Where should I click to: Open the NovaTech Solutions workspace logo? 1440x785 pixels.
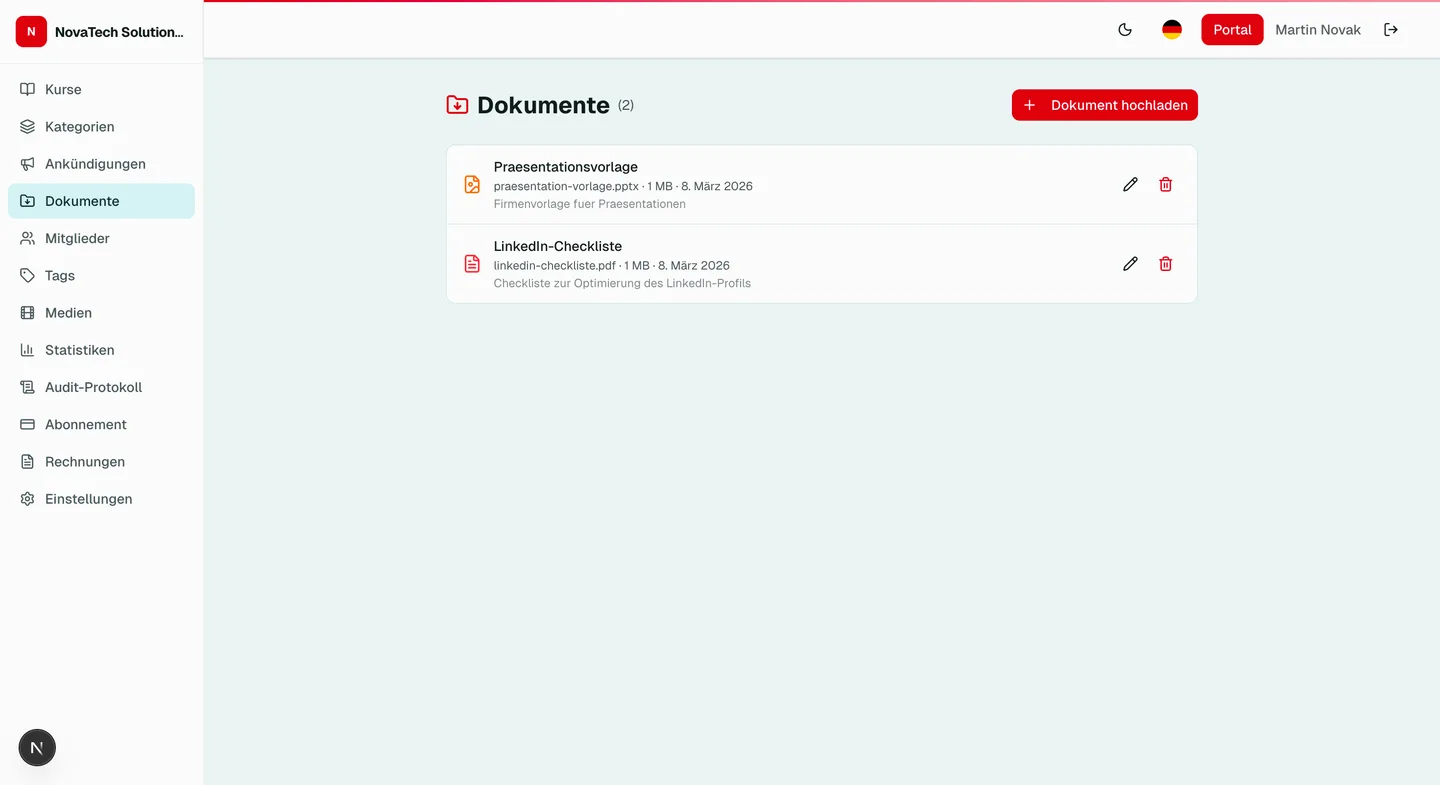tap(31, 31)
